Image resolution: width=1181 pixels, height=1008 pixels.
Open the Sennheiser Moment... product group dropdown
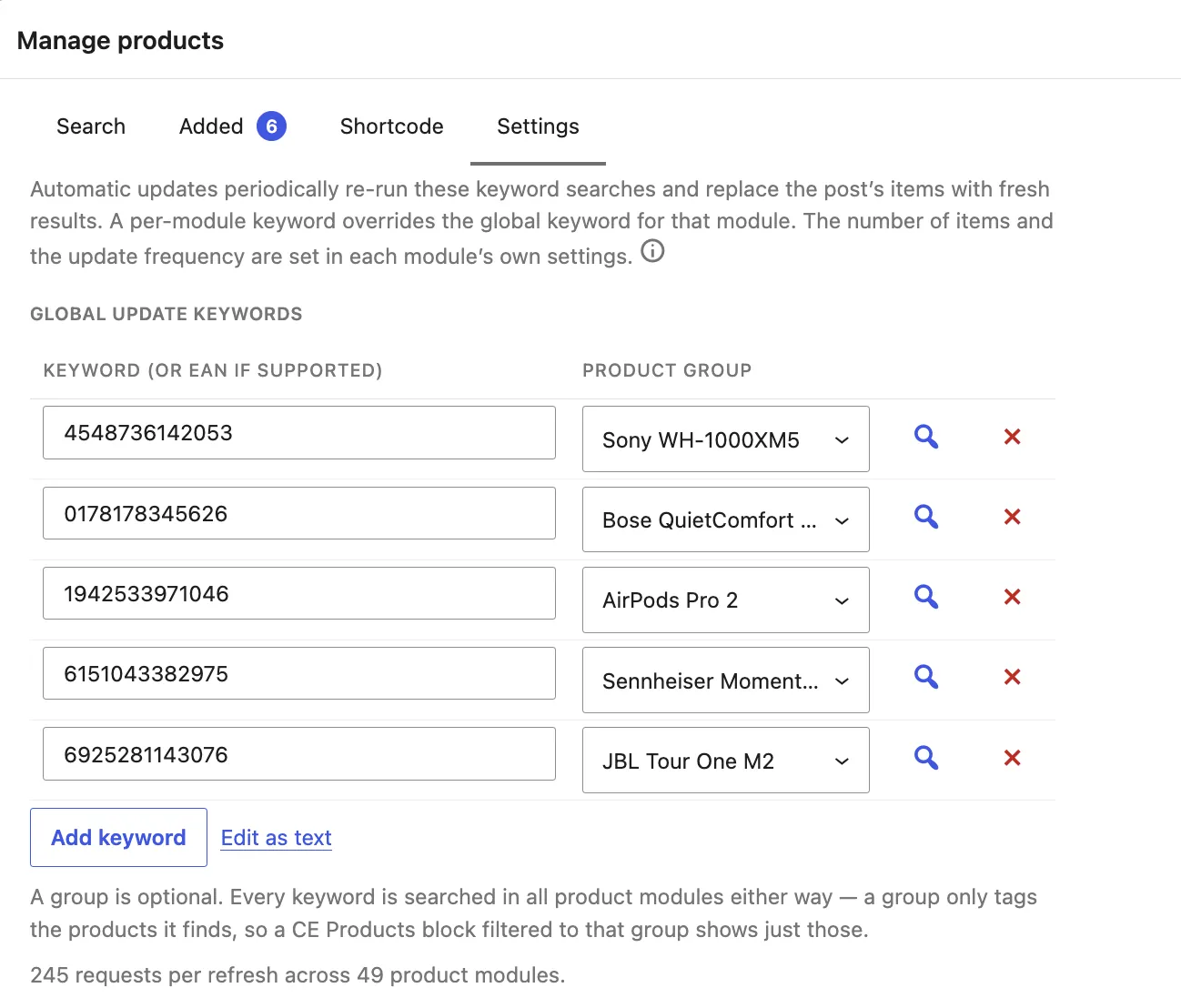coord(726,680)
